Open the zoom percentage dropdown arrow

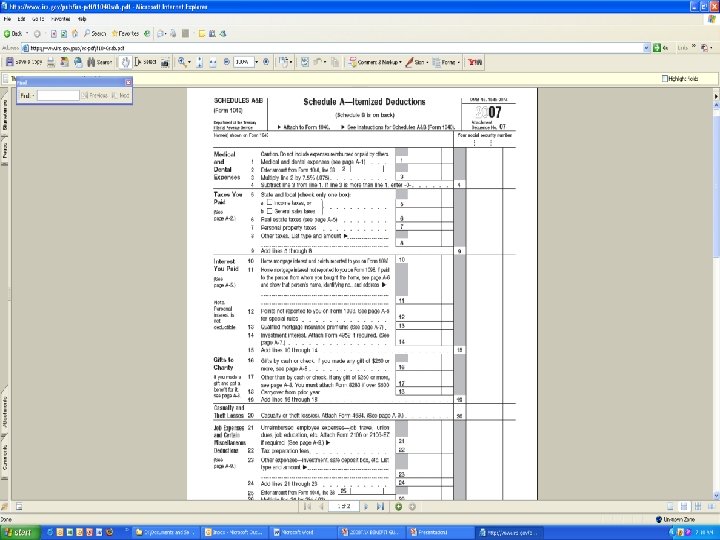click(x=256, y=62)
